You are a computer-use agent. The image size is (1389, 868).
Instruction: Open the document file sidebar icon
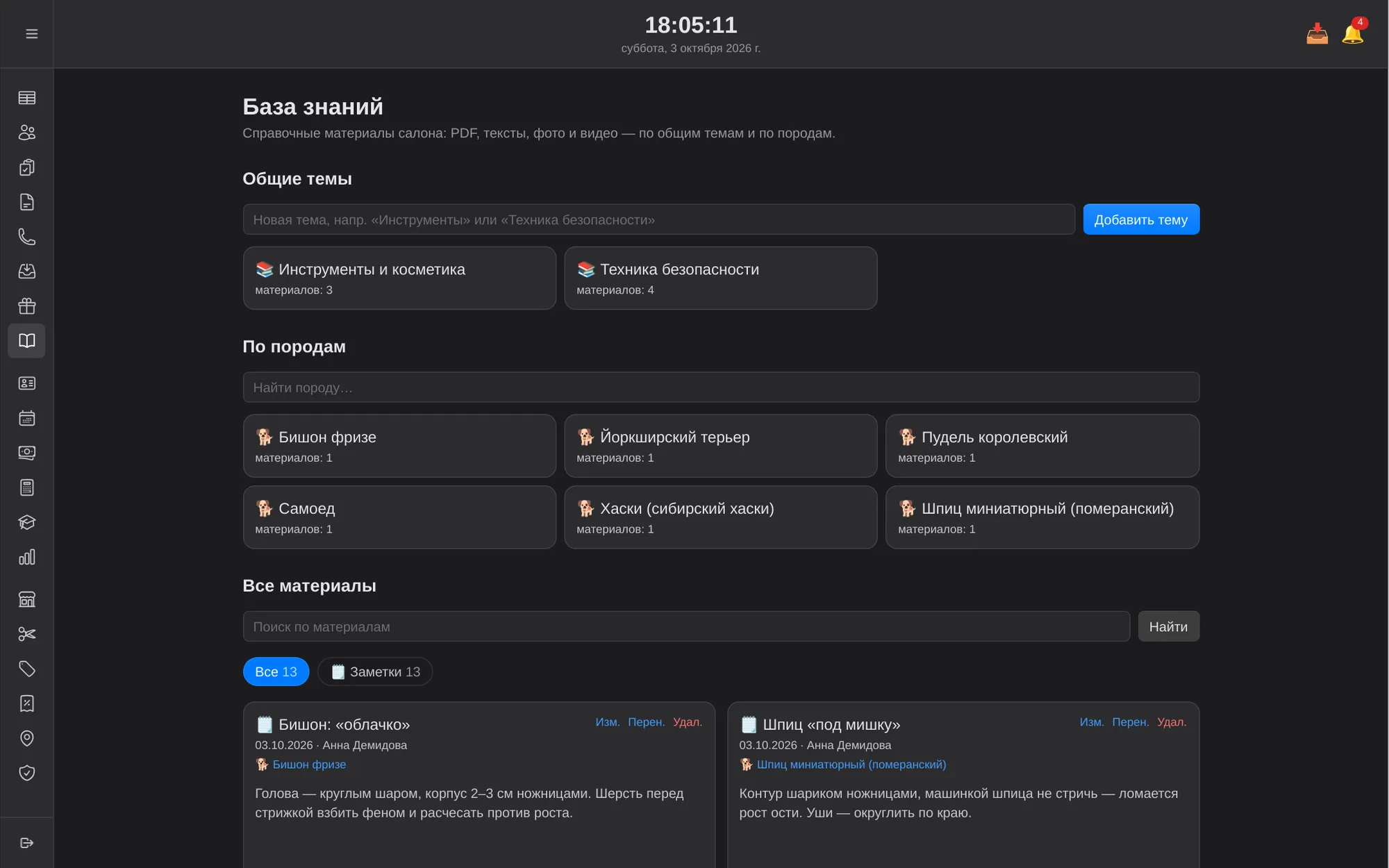[27, 202]
